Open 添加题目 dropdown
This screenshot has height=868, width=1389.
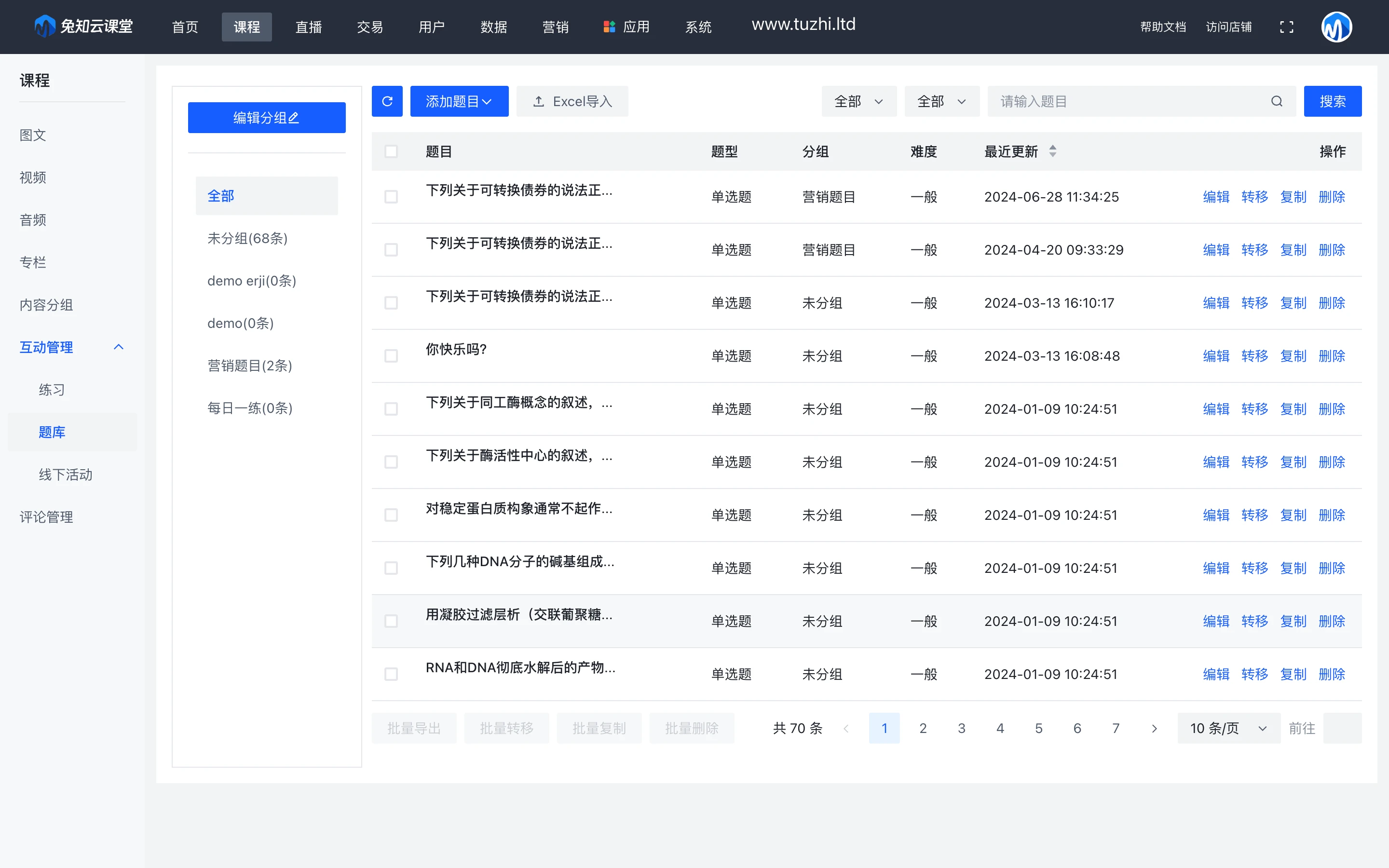459,101
